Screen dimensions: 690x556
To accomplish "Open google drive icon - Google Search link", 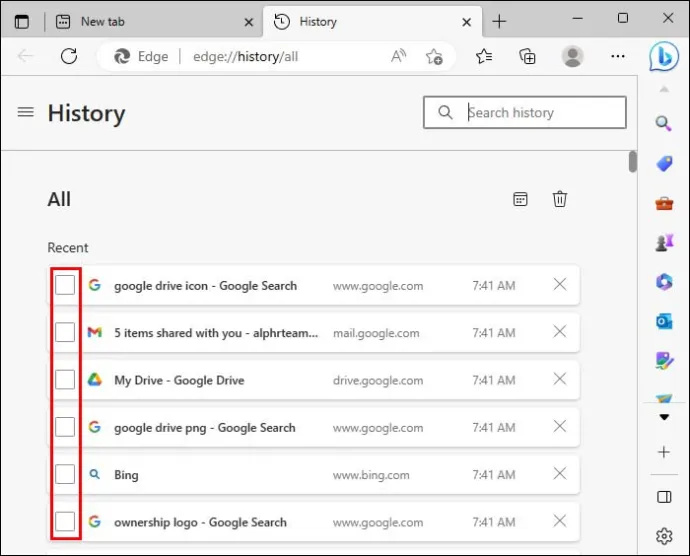I will pos(206,286).
